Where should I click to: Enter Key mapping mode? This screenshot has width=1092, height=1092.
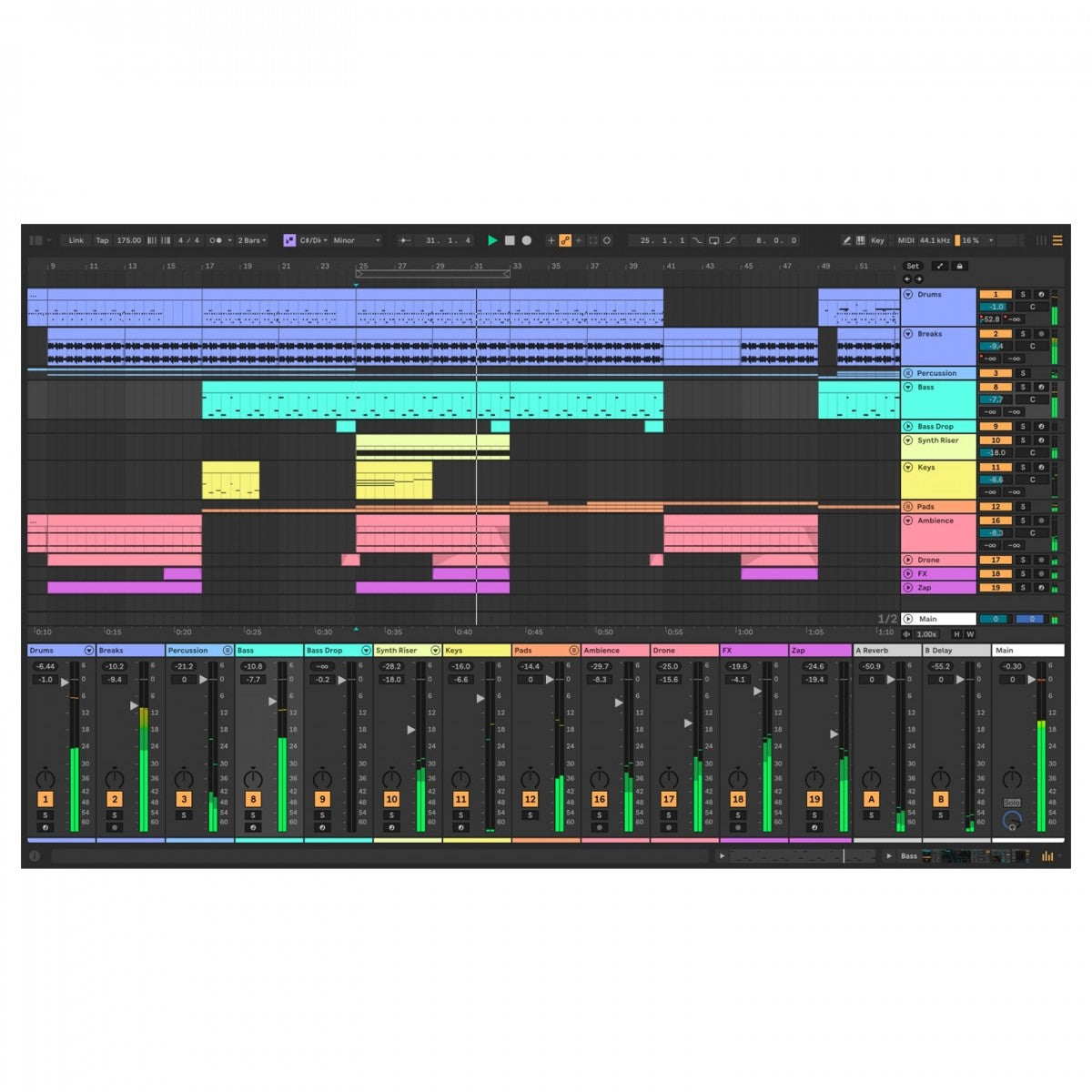(877, 240)
